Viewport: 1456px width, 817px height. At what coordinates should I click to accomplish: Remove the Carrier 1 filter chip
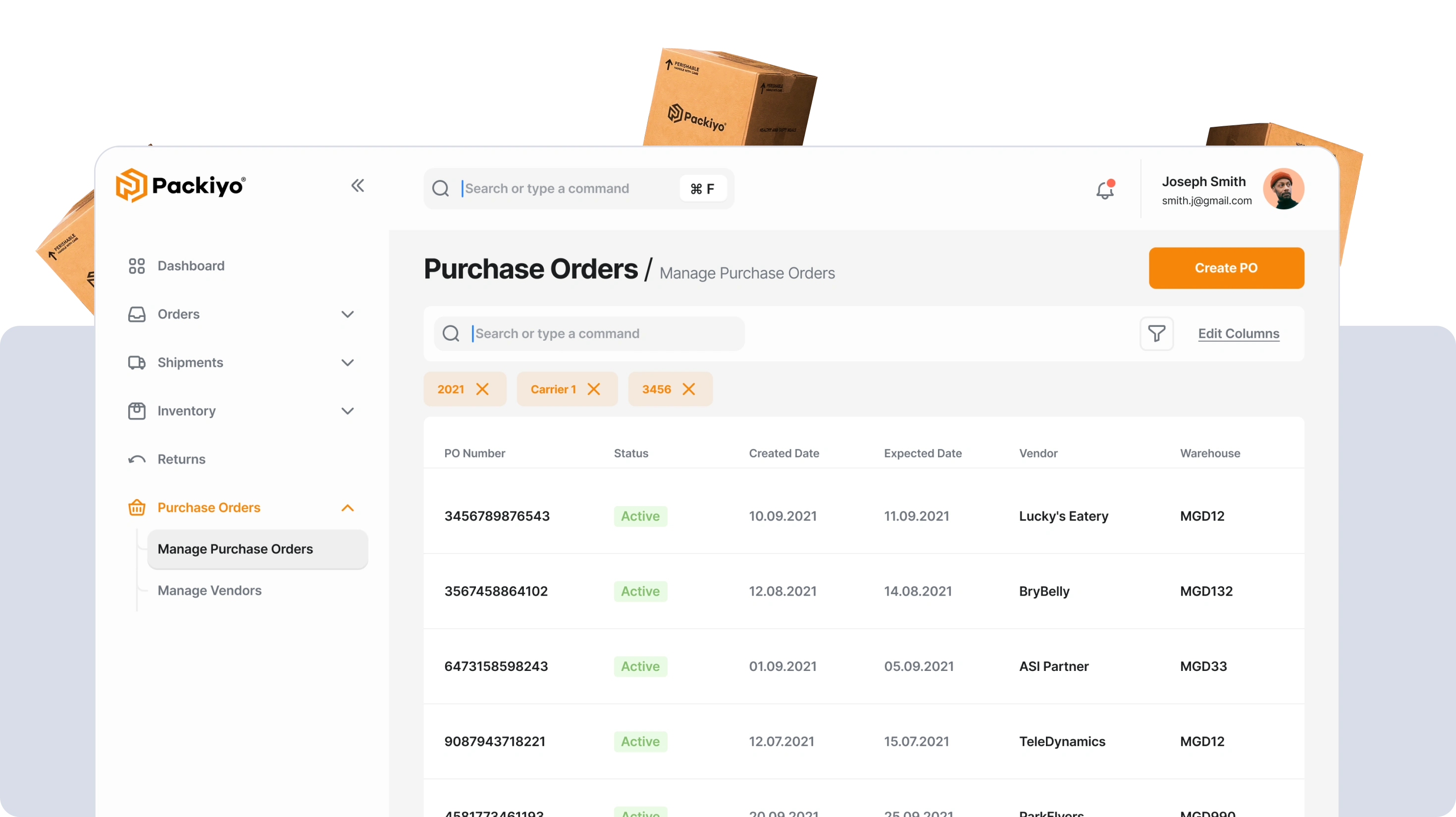[593, 389]
